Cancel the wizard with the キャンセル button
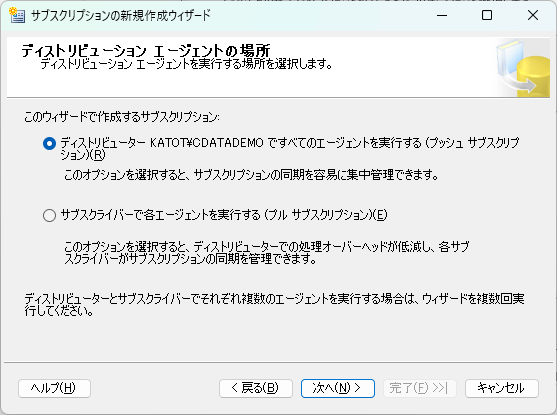The width and height of the screenshot is (557, 415). pos(502,388)
